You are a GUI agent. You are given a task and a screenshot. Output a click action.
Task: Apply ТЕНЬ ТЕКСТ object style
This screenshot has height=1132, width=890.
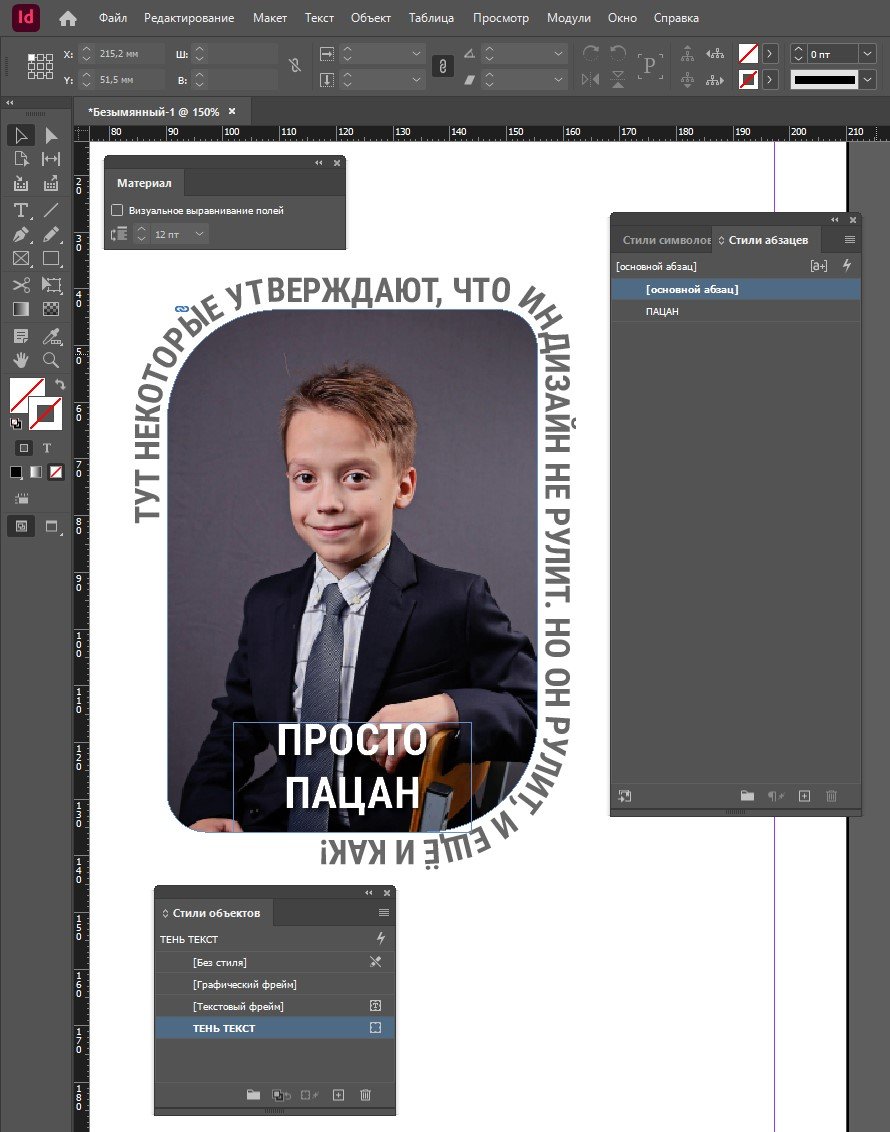click(275, 1028)
